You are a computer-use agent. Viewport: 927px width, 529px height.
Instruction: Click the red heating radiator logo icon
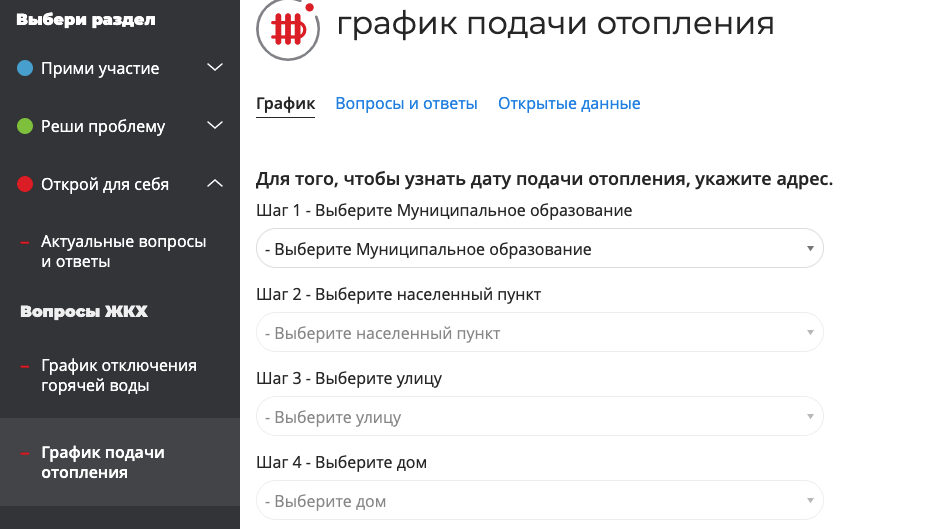tap(288, 29)
